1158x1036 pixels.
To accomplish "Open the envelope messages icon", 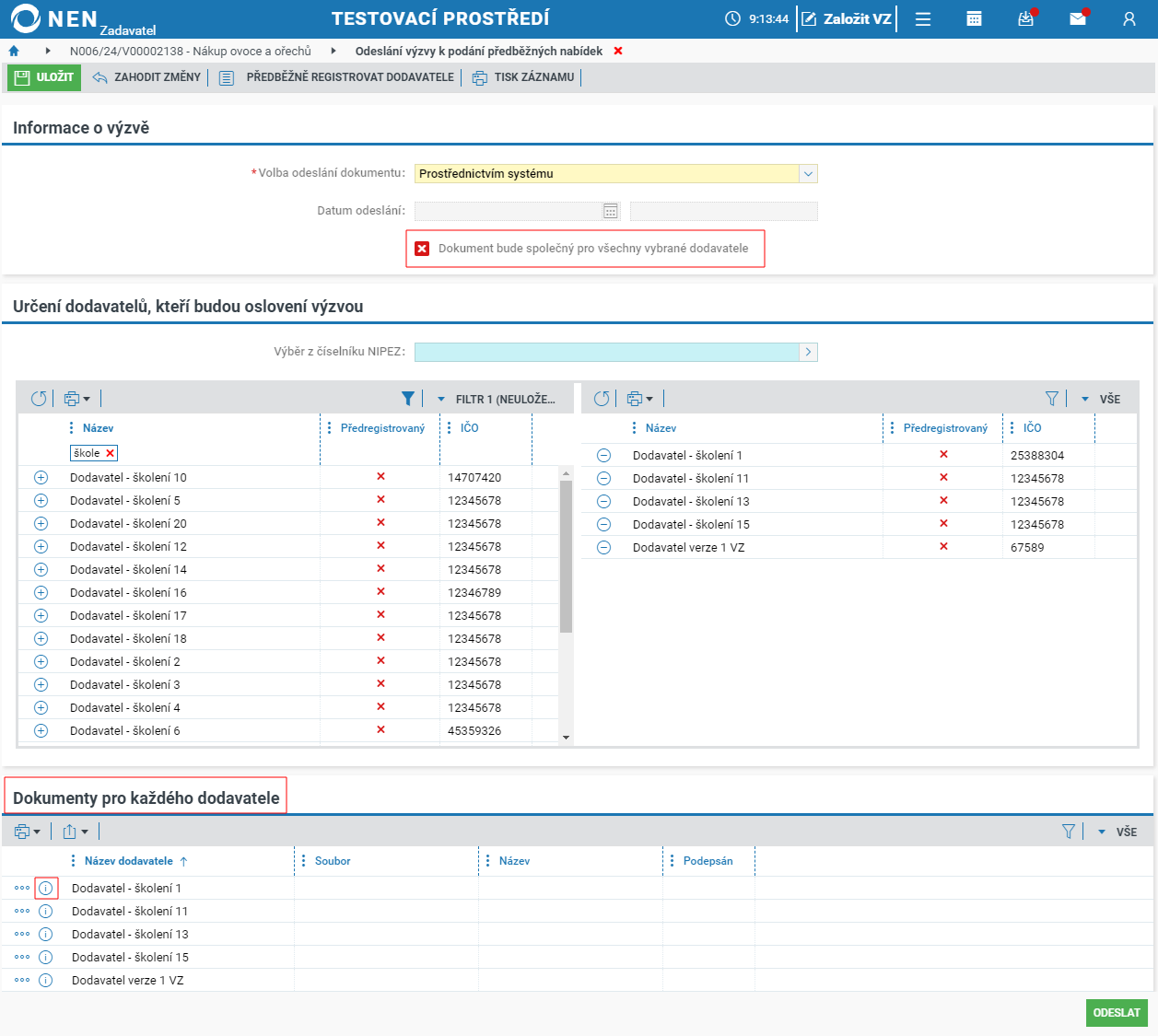I will pos(1078,18).
